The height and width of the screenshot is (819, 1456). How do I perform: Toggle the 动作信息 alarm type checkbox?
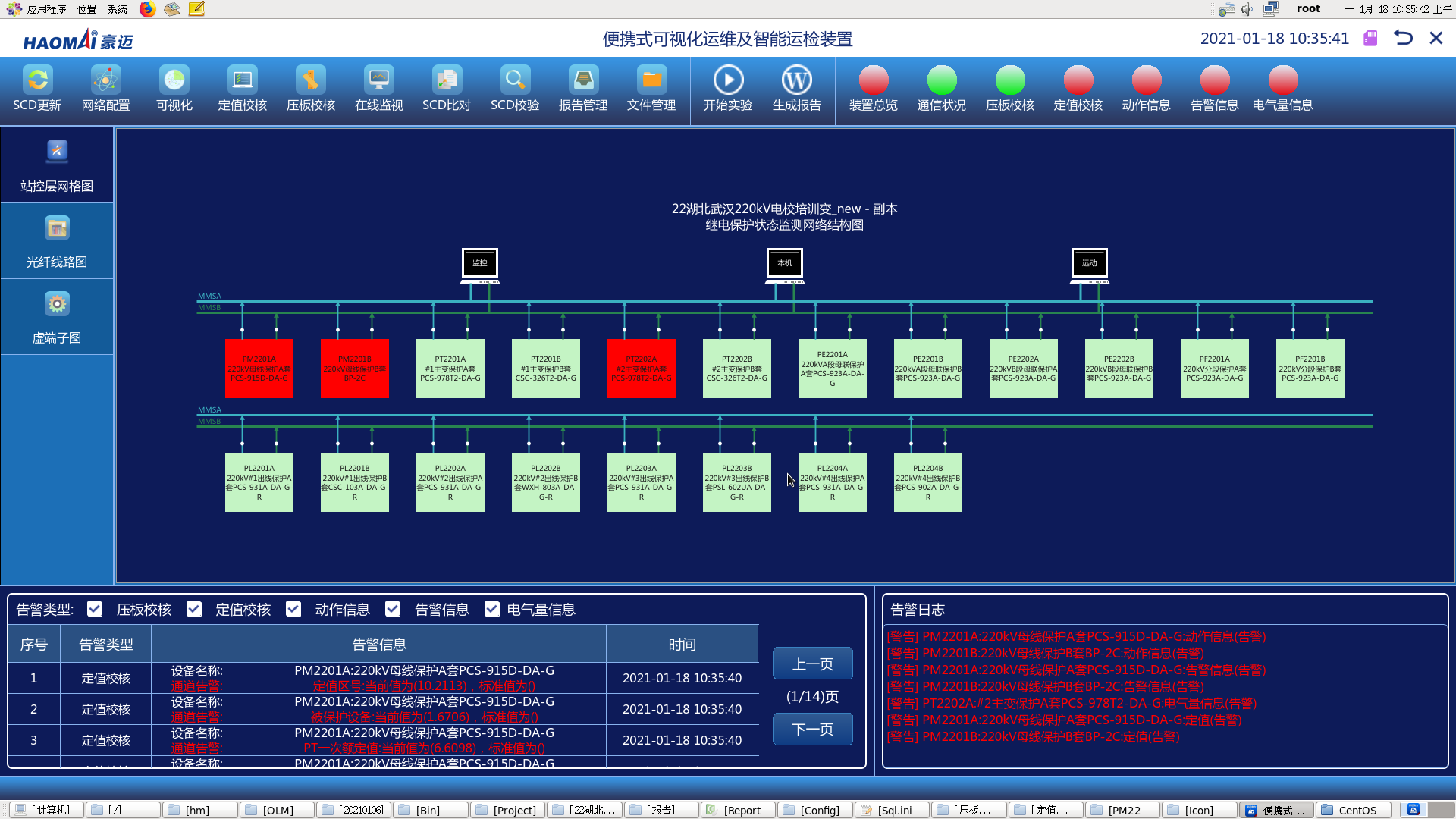click(293, 609)
